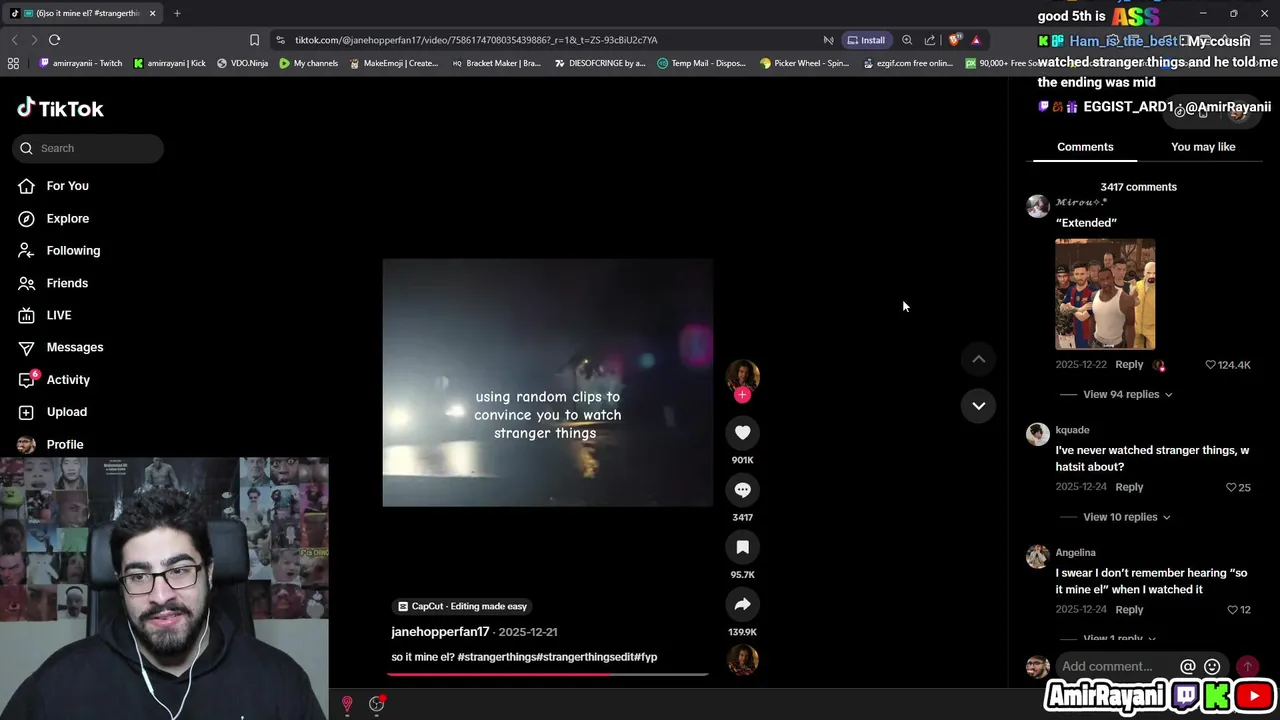Like Angelina's comment with 12 likes
Image resolution: width=1280 pixels, height=720 pixels.
pyautogui.click(x=1232, y=610)
